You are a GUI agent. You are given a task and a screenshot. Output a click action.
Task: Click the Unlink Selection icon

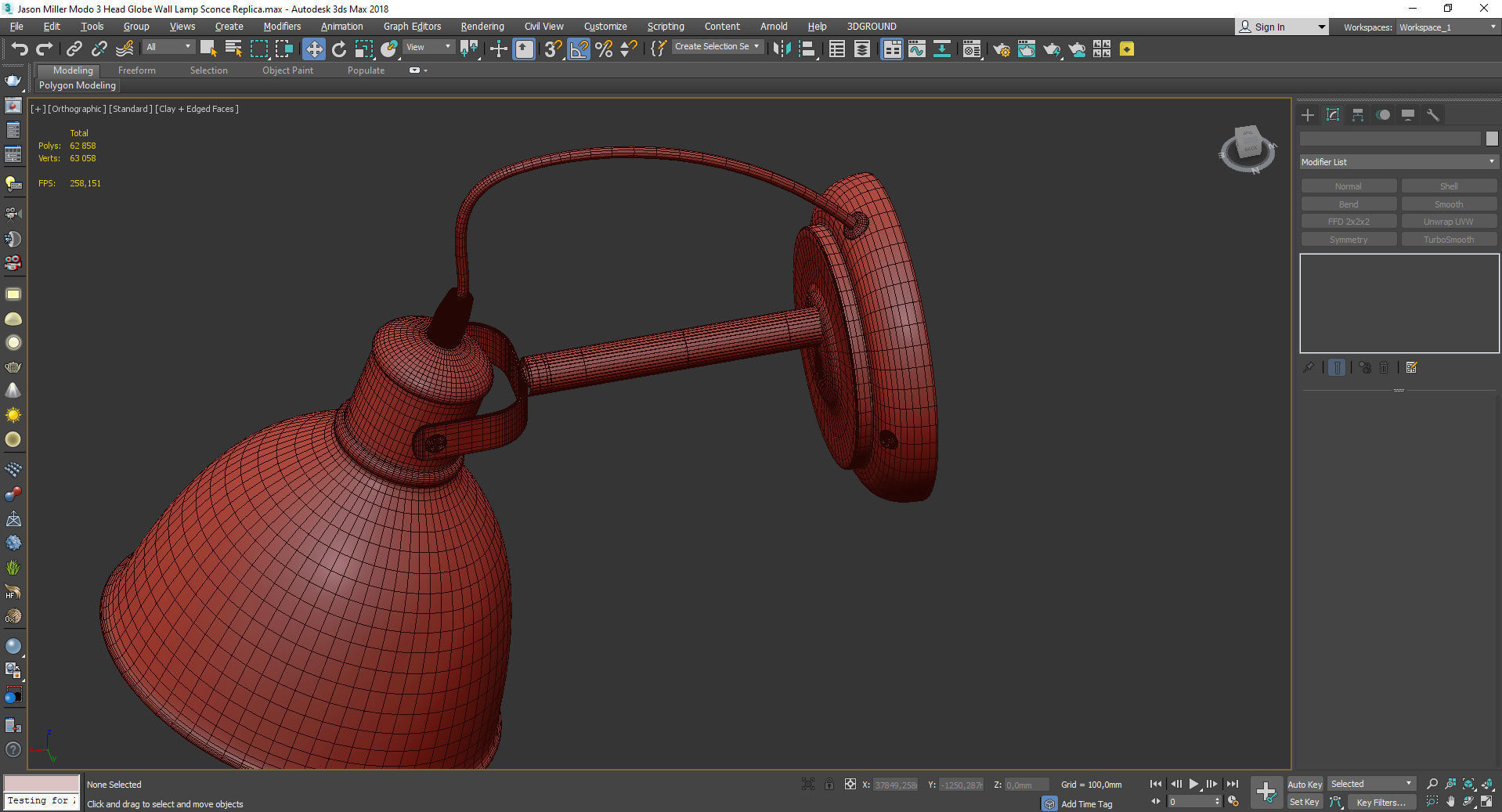pos(99,49)
